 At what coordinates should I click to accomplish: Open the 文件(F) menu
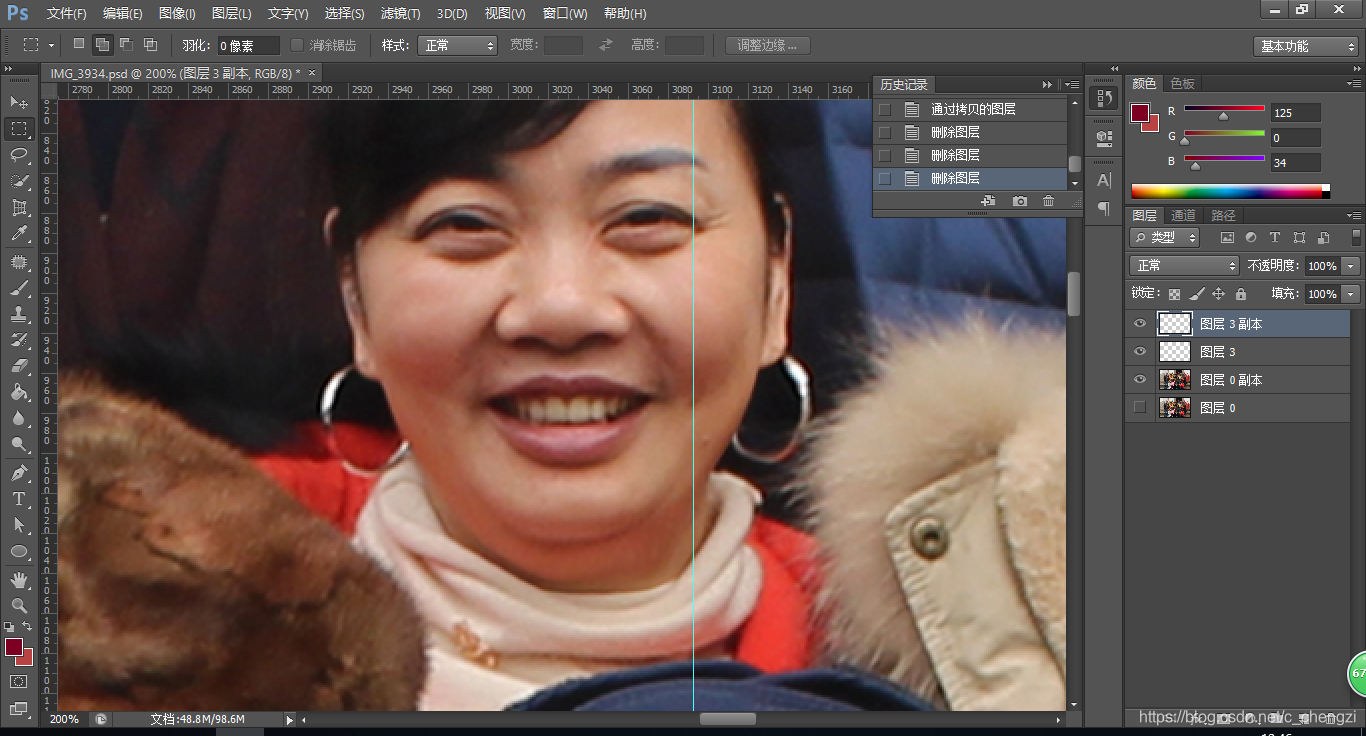pos(67,13)
